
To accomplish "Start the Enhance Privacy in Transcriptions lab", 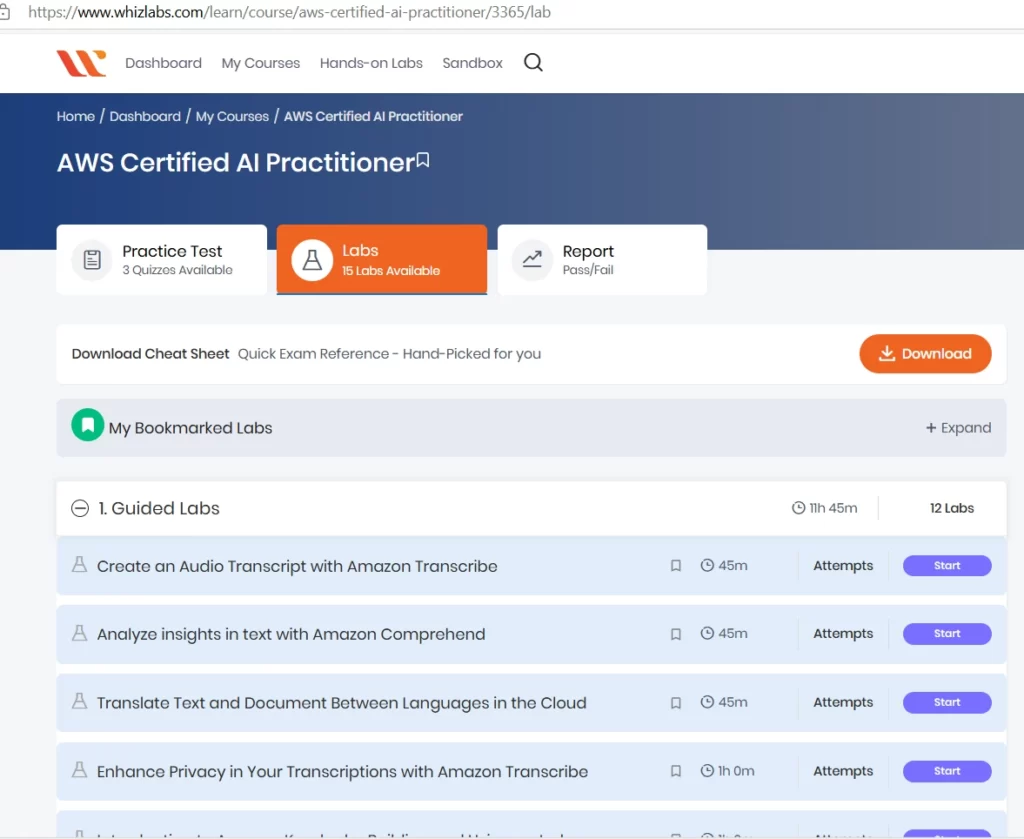I will 947,770.
